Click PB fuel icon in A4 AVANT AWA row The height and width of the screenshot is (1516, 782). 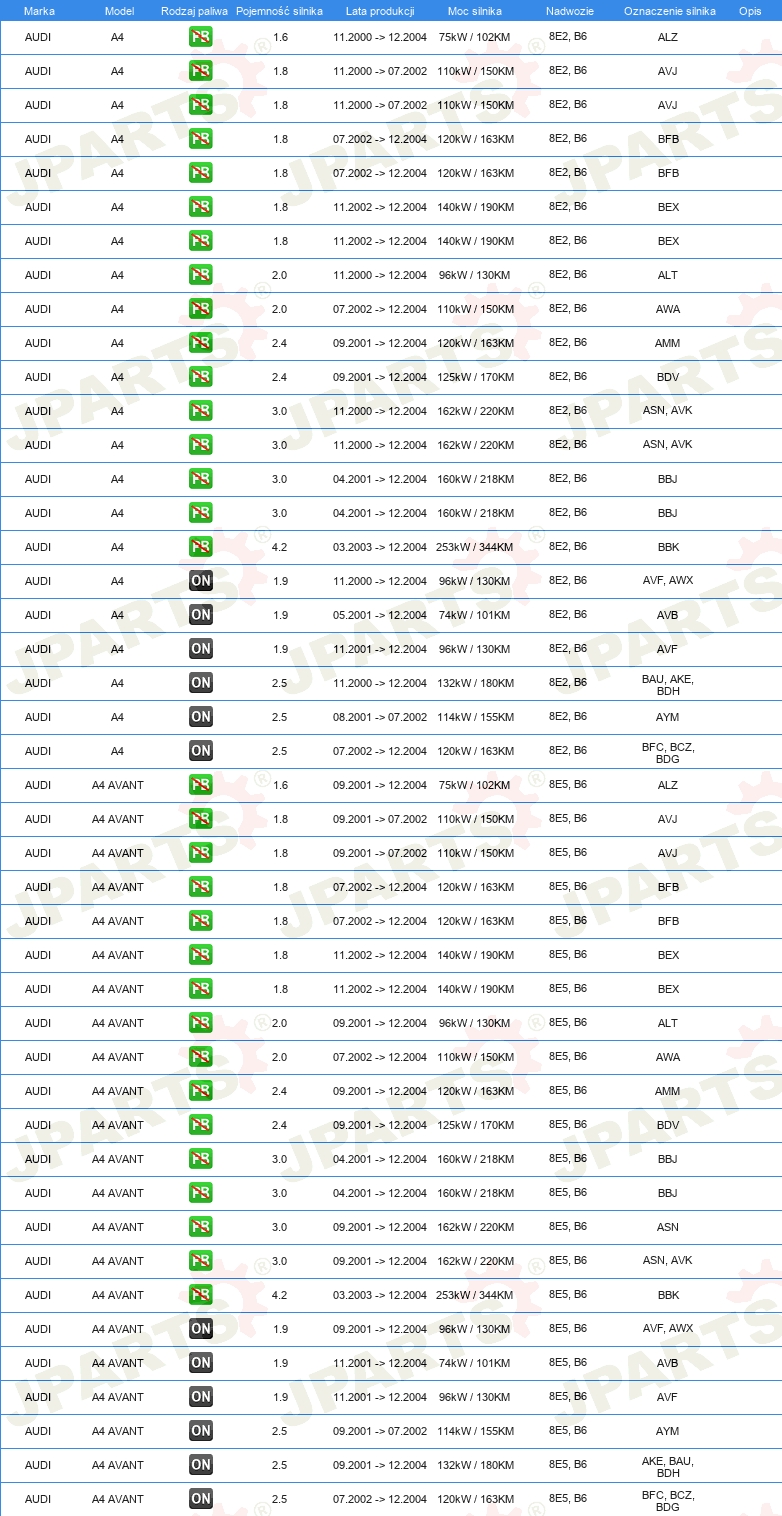pyautogui.click(x=201, y=1058)
